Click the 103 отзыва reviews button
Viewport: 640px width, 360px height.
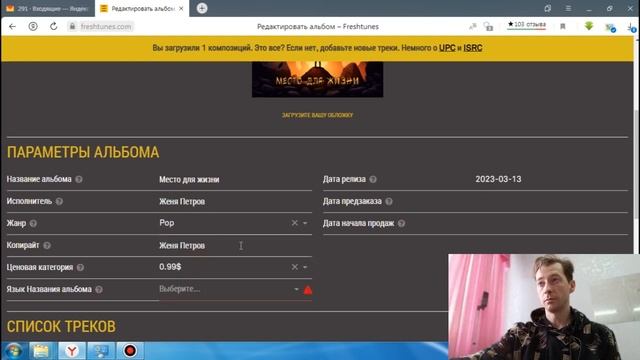tap(527, 25)
